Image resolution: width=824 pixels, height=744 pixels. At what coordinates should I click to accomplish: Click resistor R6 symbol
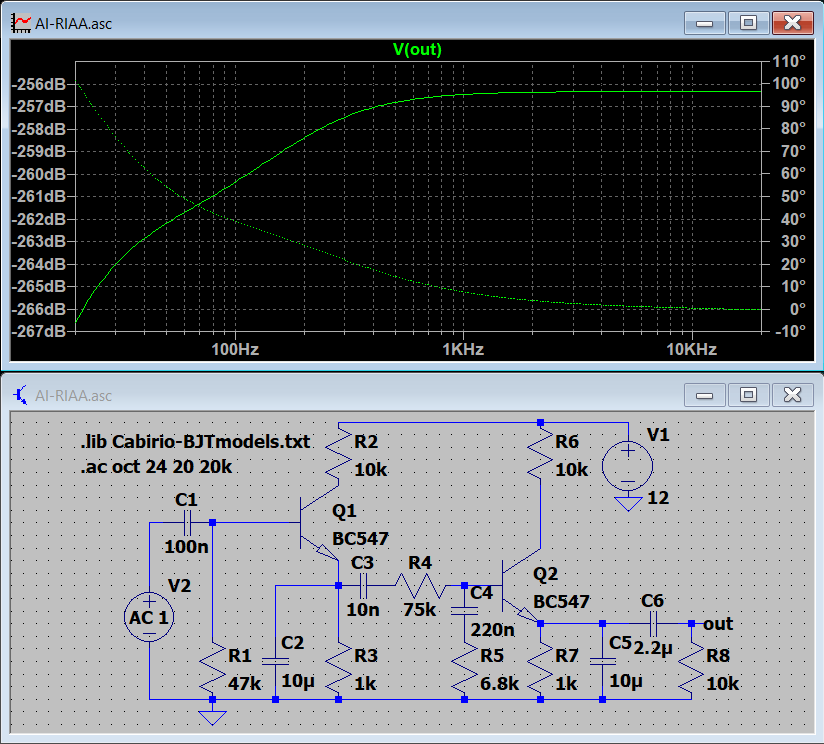tap(540, 454)
